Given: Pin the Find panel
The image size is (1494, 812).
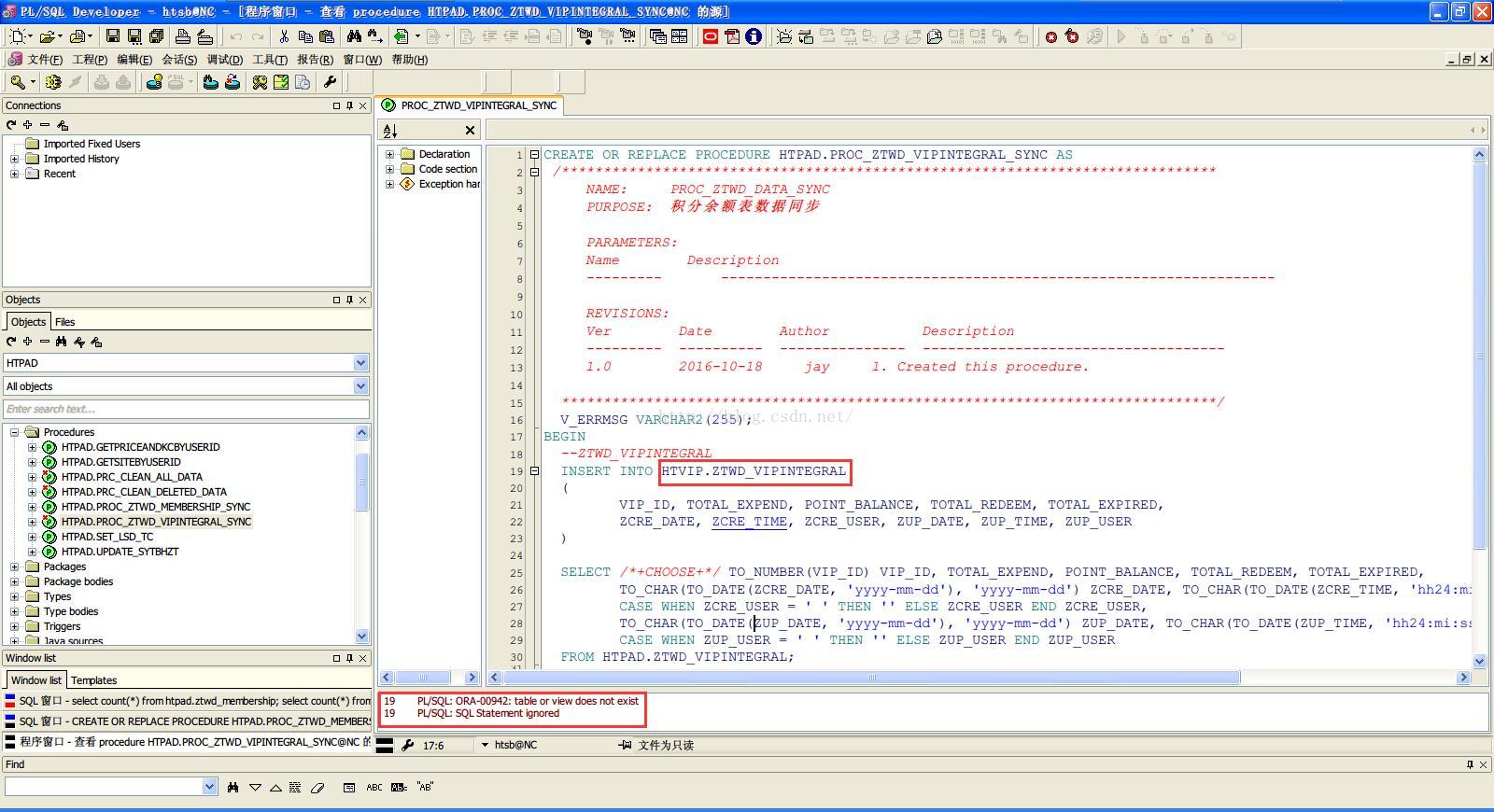Looking at the screenshot, I should coord(1470,765).
